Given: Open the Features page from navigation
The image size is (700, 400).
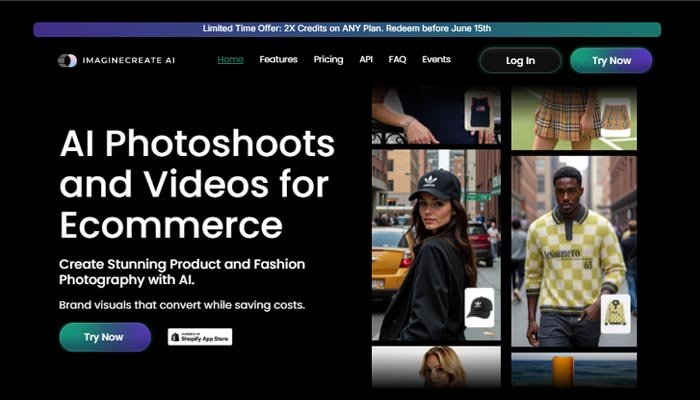Looking at the screenshot, I should [278, 60].
